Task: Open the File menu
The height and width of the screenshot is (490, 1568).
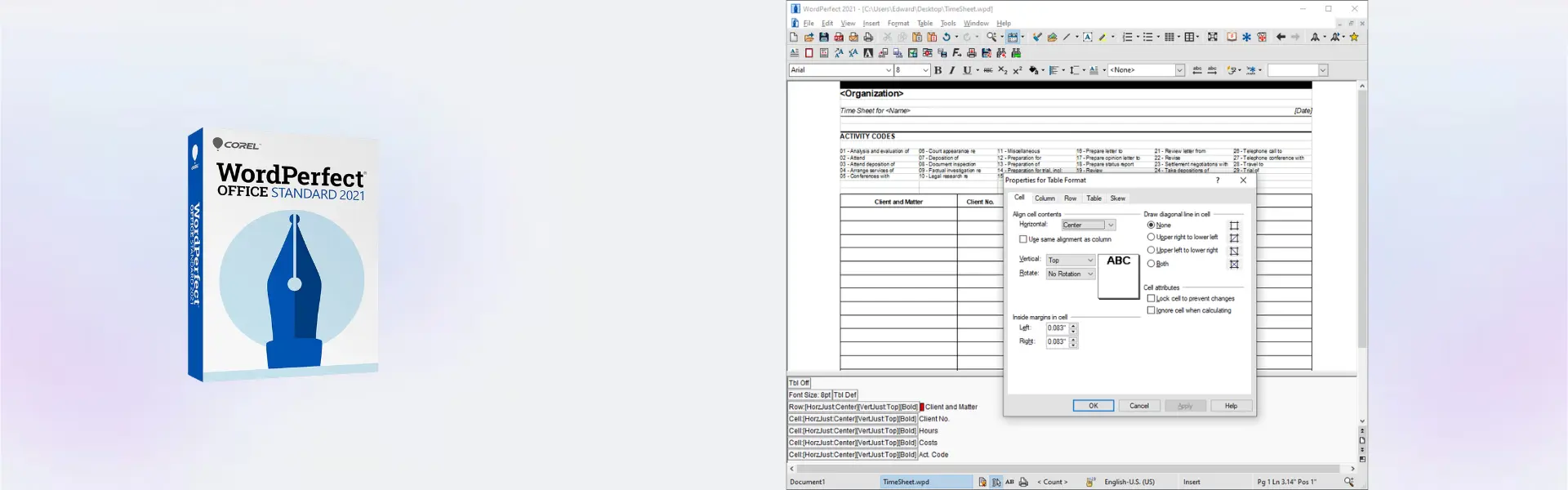Action: [x=808, y=24]
